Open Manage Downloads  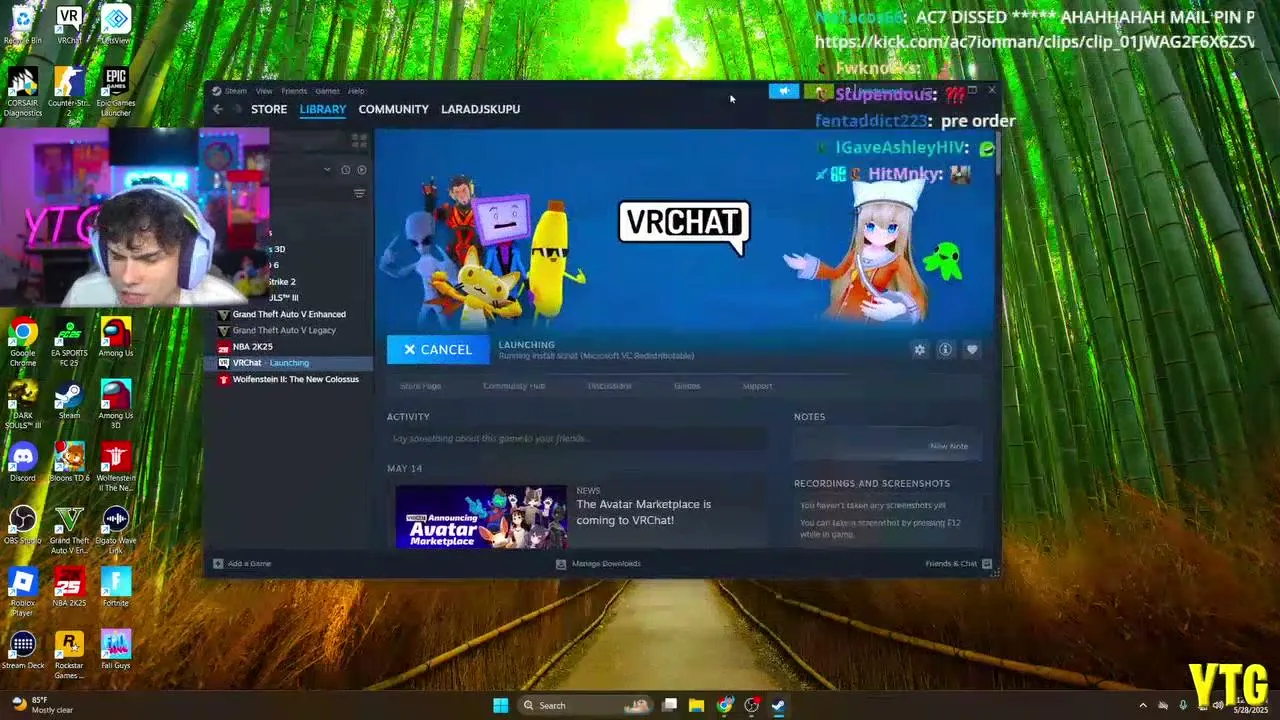599,564
